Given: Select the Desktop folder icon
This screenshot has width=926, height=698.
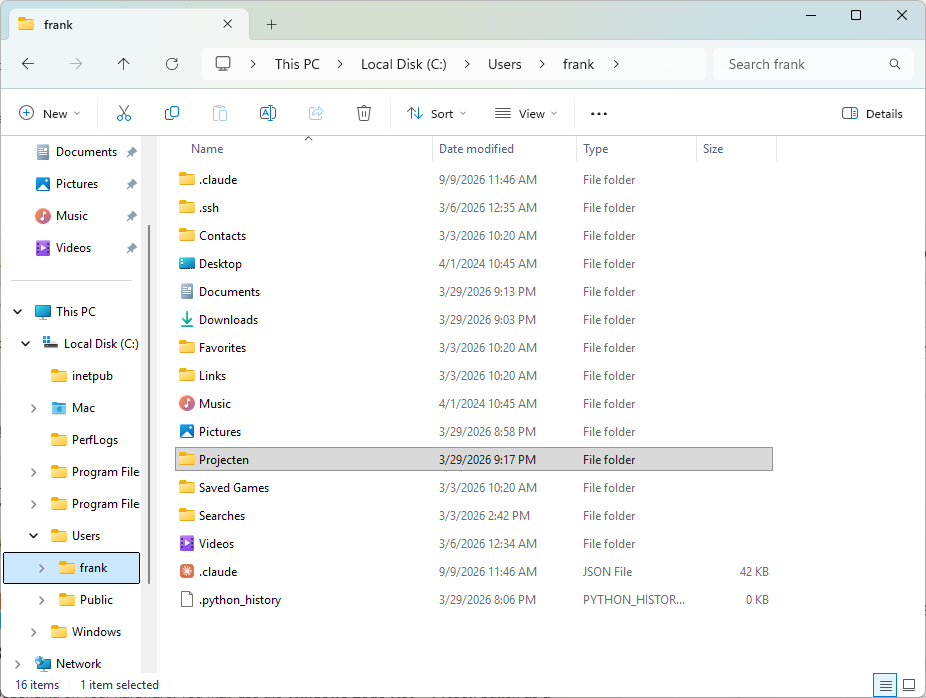Looking at the screenshot, I should click(x=187, y=263).
